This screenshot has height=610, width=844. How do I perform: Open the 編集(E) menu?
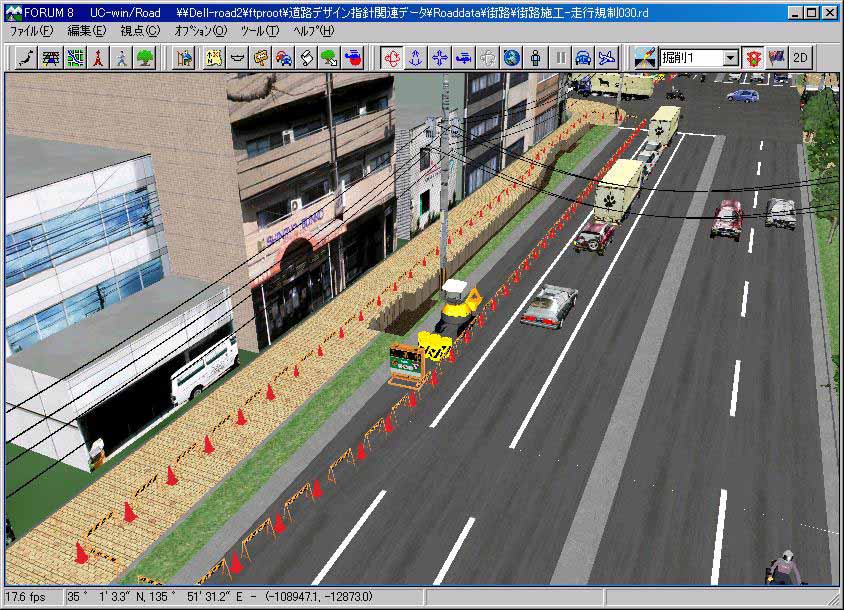pyautogui.click(x=87, y=31)
